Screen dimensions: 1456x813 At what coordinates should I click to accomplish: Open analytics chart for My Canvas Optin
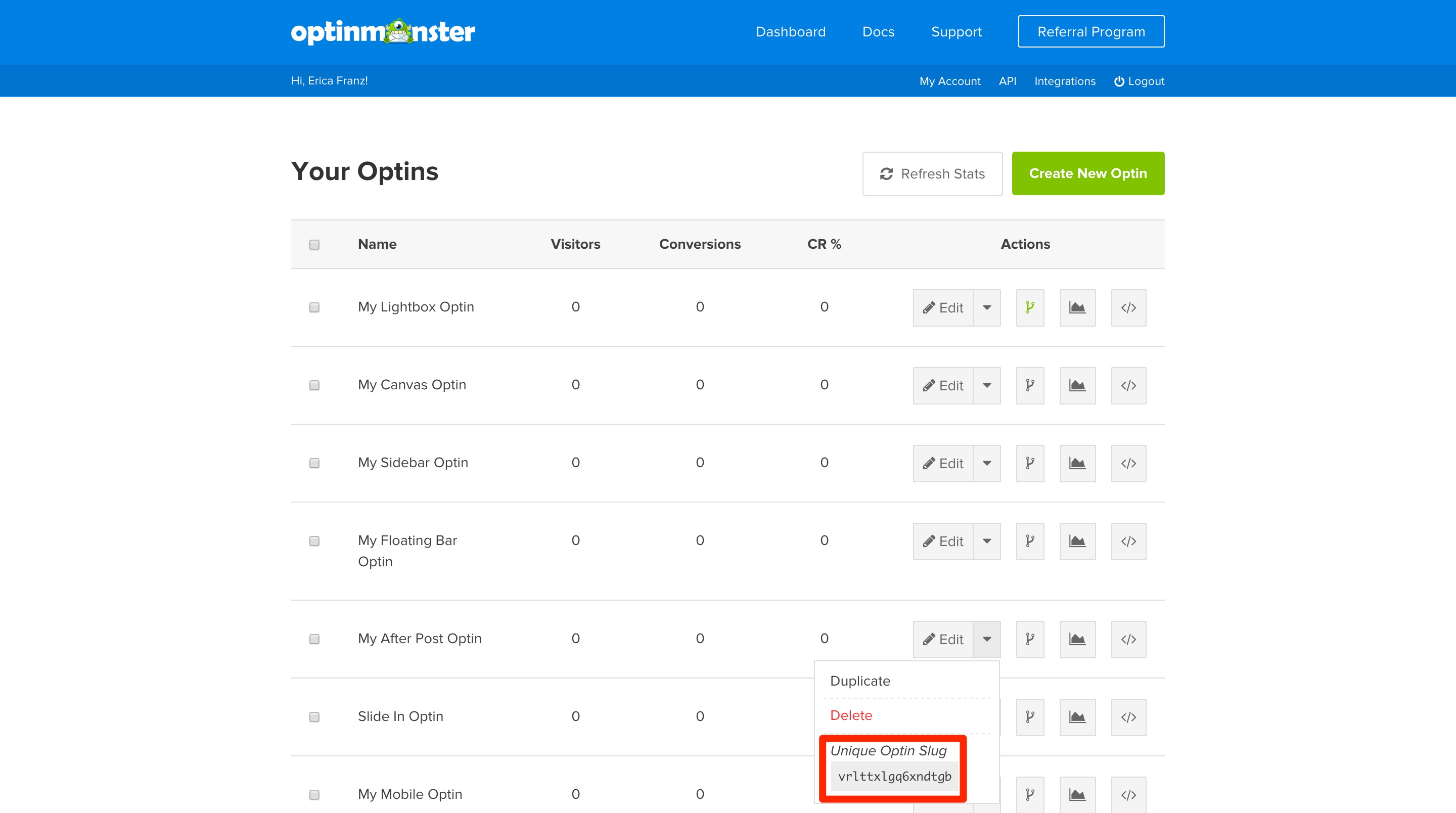(1077, 386)
